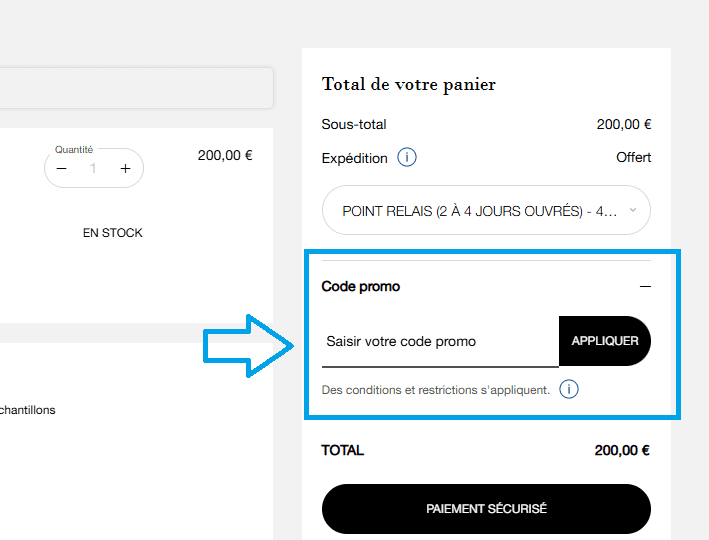Viewport: 709px width, 540px height.
Task: Click the 'Total de votre panier' heading
Action: (x=409, y=84)
